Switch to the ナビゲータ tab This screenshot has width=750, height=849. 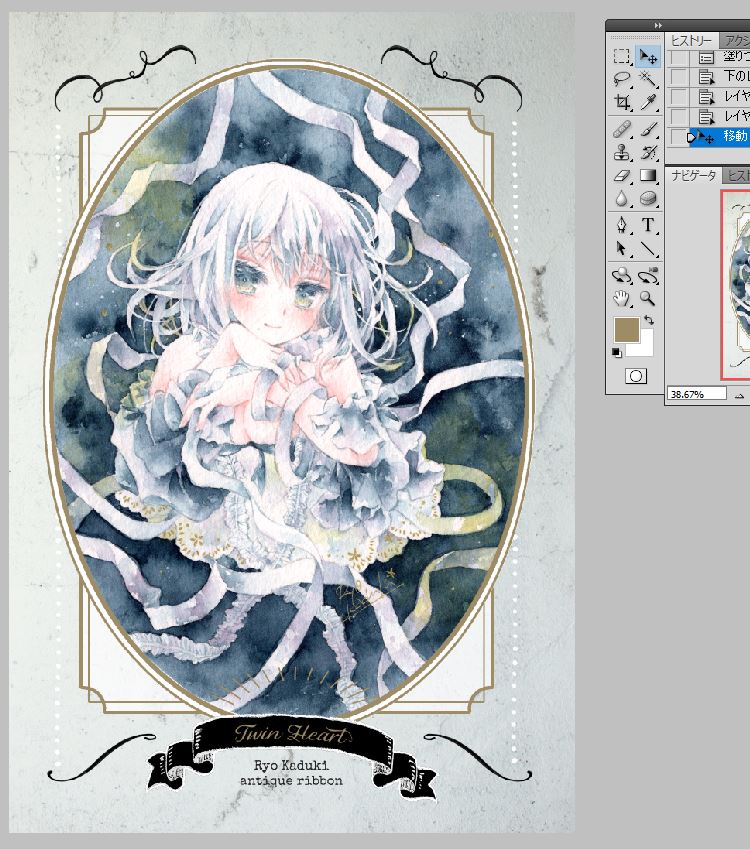coord(693,176)
